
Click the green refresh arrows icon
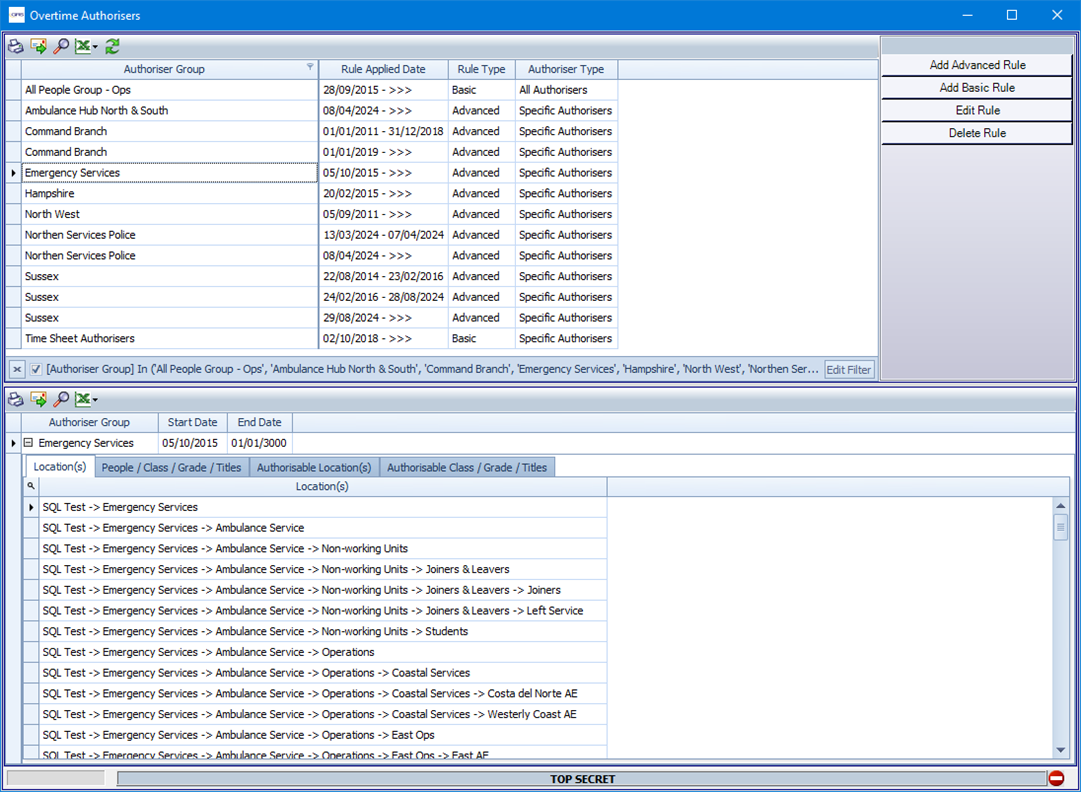[x=112, y=46]
